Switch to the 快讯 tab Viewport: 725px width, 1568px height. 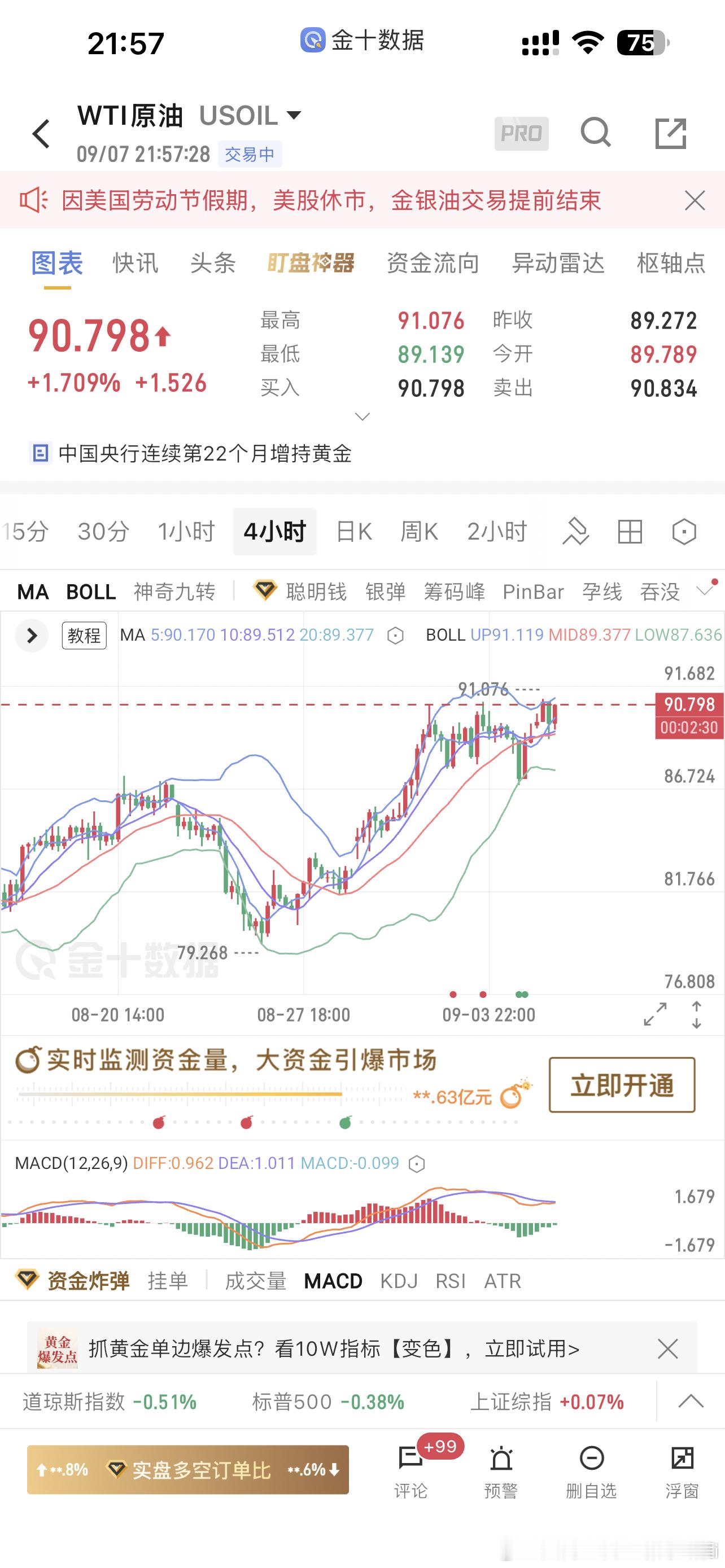click(x=135, y=264)
